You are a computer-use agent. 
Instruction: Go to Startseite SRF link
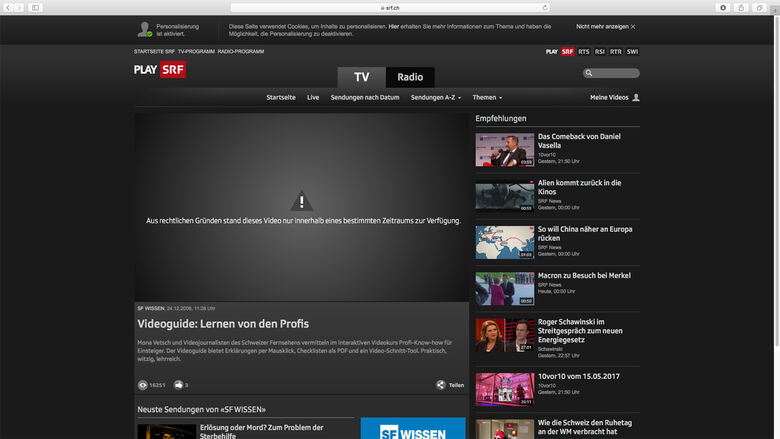[x=154, y=51]
